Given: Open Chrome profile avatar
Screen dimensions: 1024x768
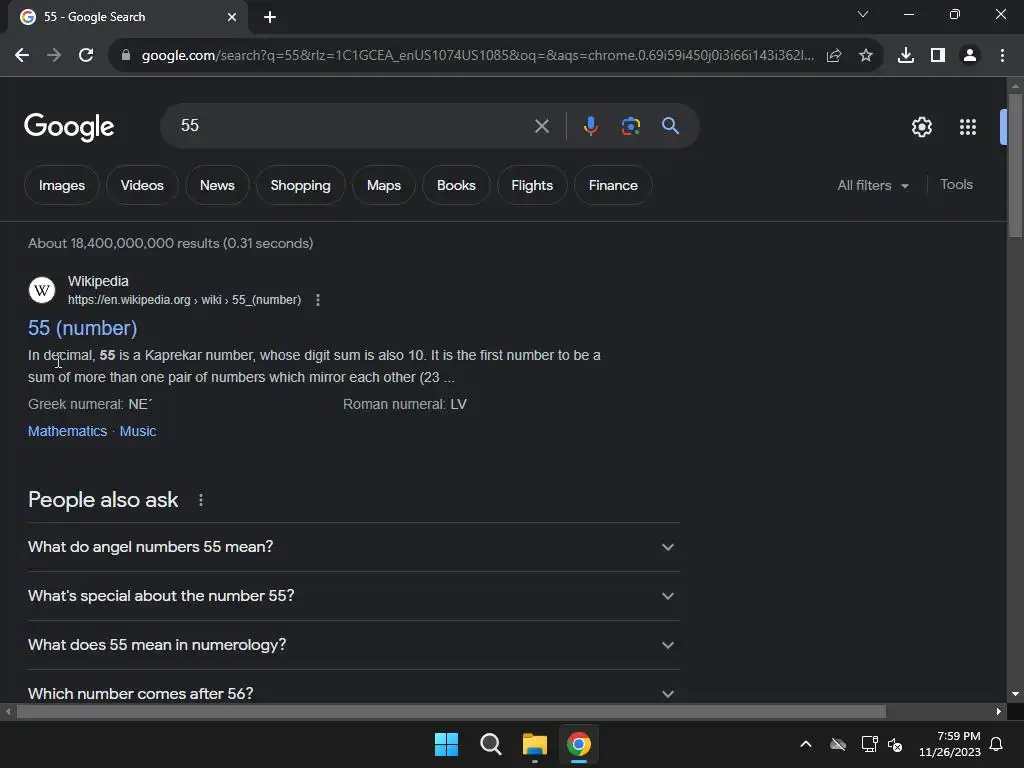Looking at the screenshot, I should tap(970, 56).
